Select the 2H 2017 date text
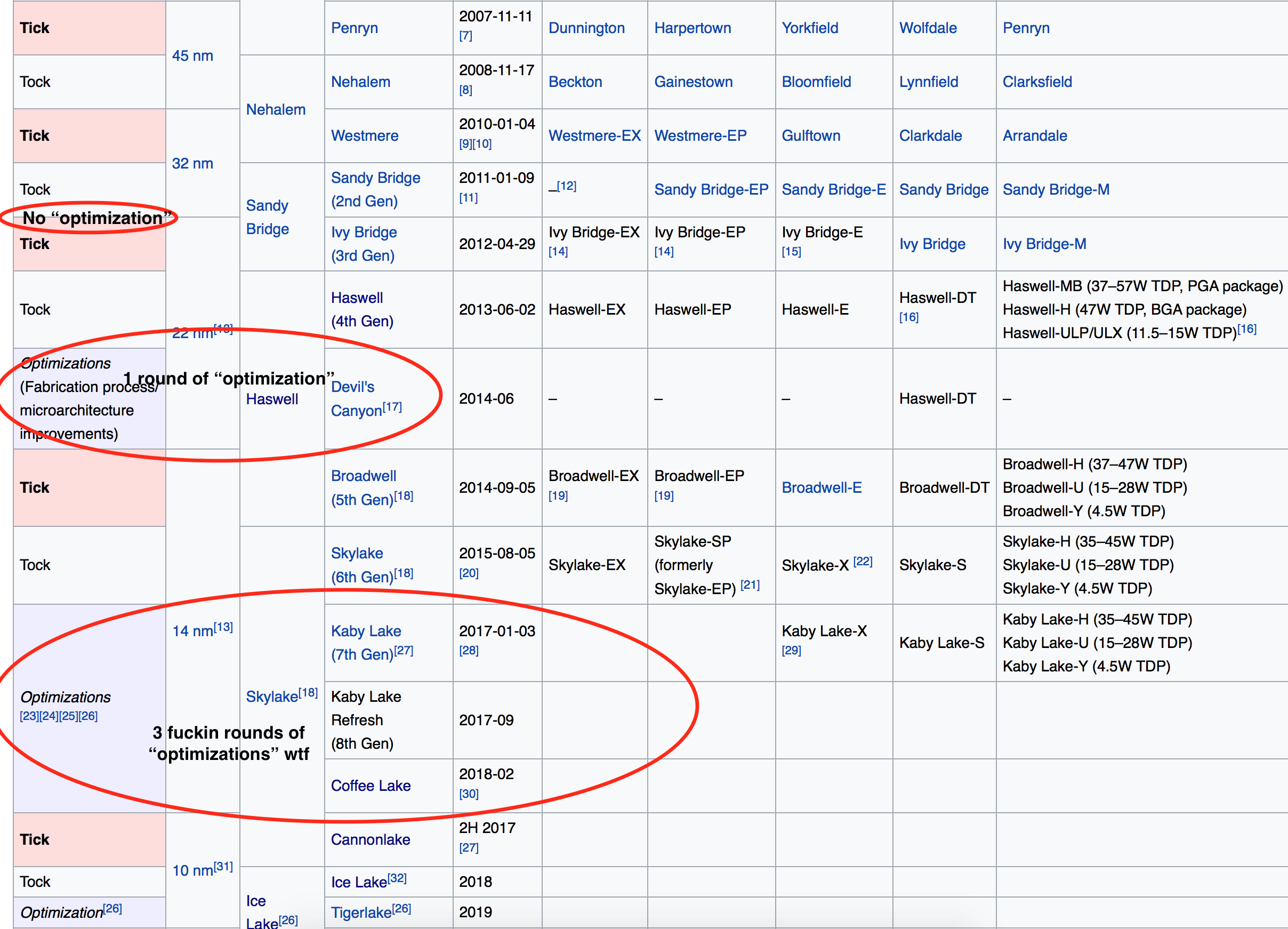This screenshot has width=1288, height=929. (x=487, y=828)
